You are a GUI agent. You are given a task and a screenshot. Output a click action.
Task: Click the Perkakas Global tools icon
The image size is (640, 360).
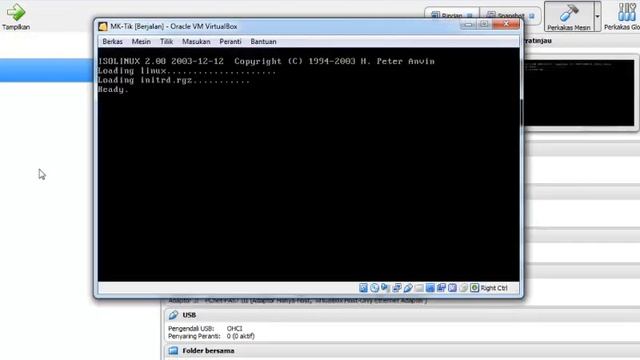(627, 12)
